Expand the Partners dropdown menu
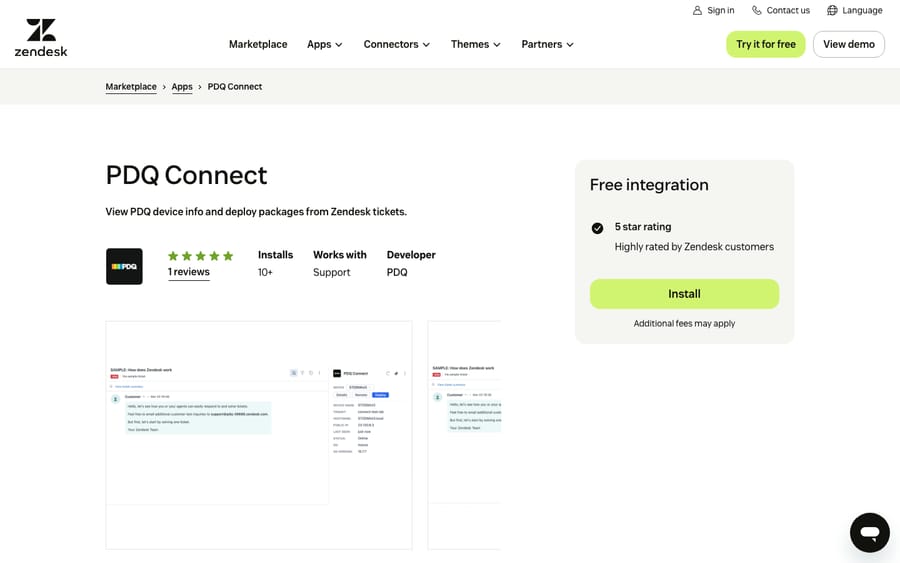 [x=547, y=44]
